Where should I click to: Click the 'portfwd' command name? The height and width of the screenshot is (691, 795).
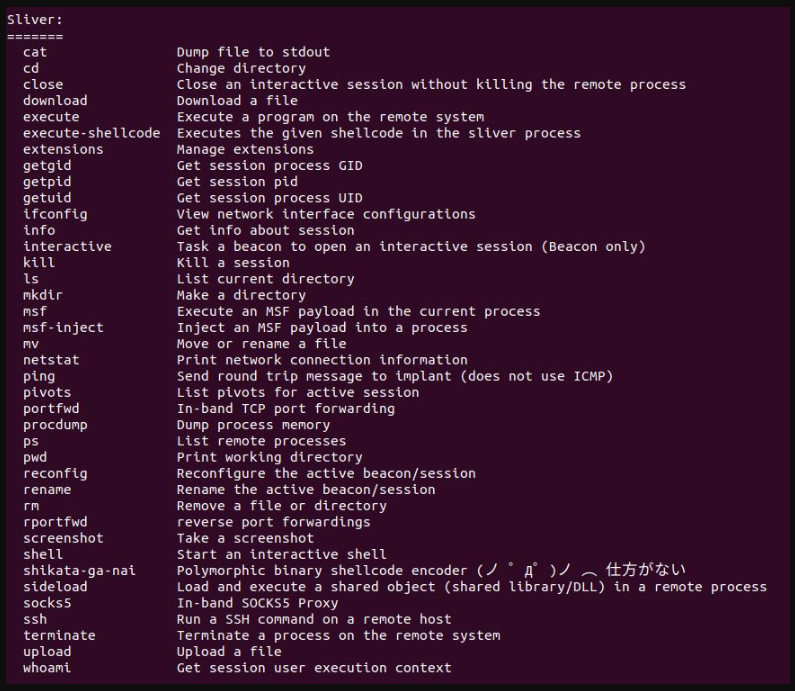(x=51, y=408)
